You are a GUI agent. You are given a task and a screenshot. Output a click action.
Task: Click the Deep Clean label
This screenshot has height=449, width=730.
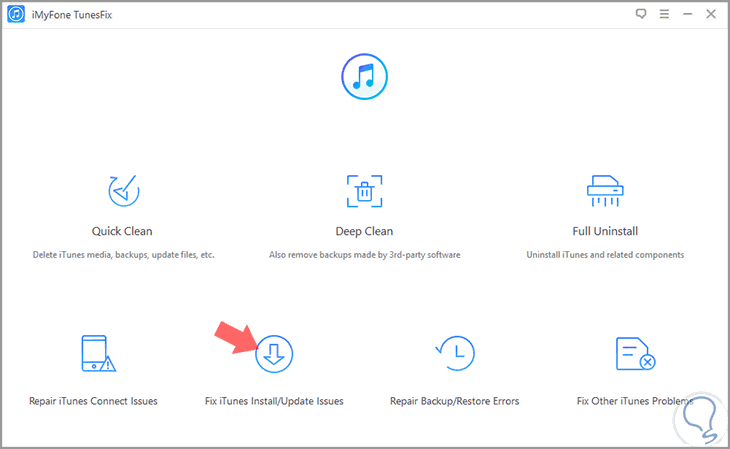tap(365, 231)
